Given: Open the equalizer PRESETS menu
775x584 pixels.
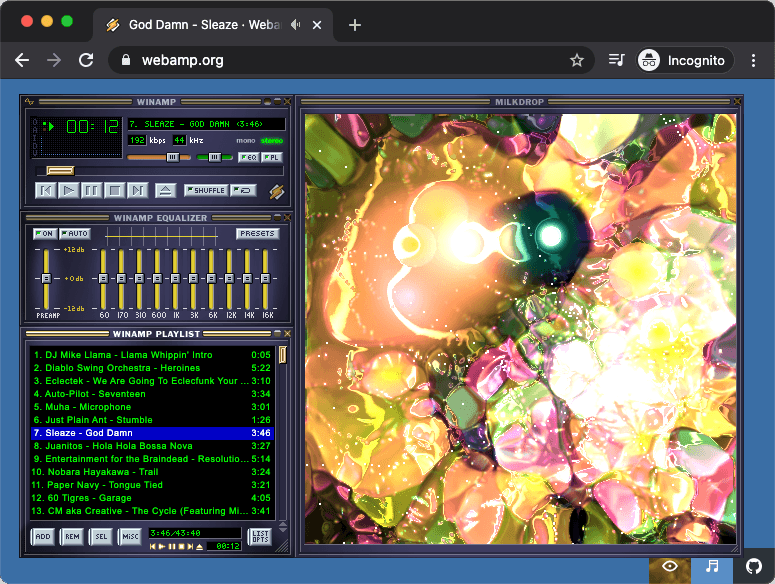Looking at the screenshot, I should (257, 234).
